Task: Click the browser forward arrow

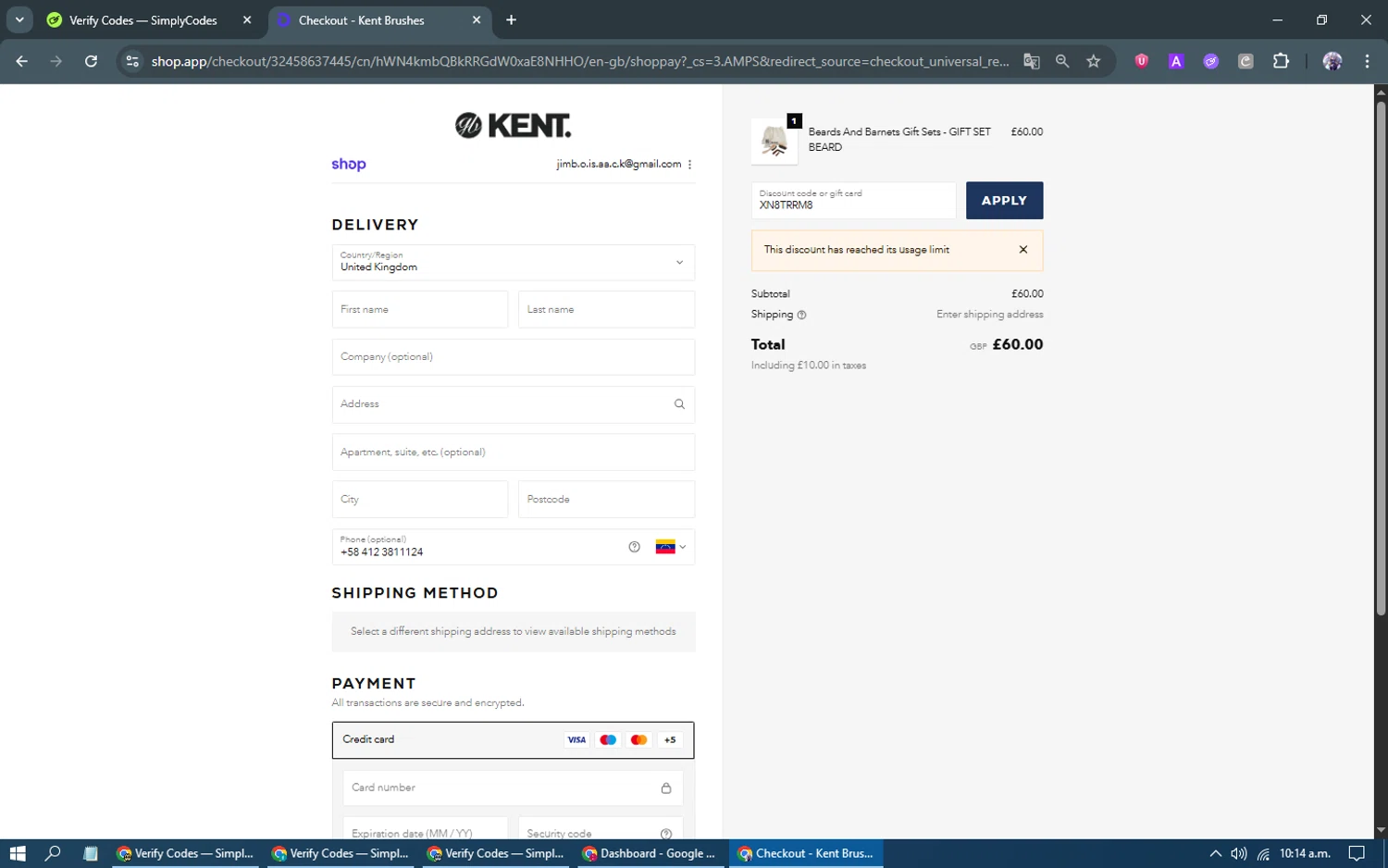Action: click(x=56, y=61)
